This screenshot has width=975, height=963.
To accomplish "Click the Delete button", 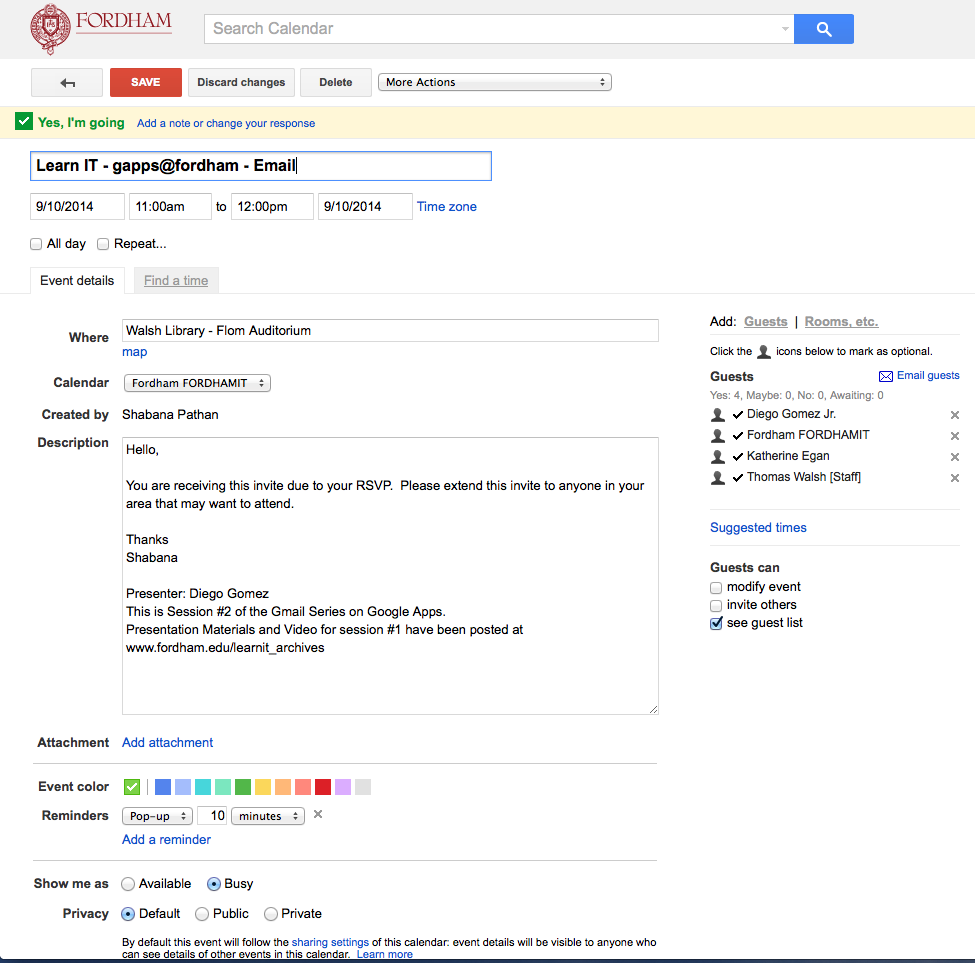I will tap(336, 82).
